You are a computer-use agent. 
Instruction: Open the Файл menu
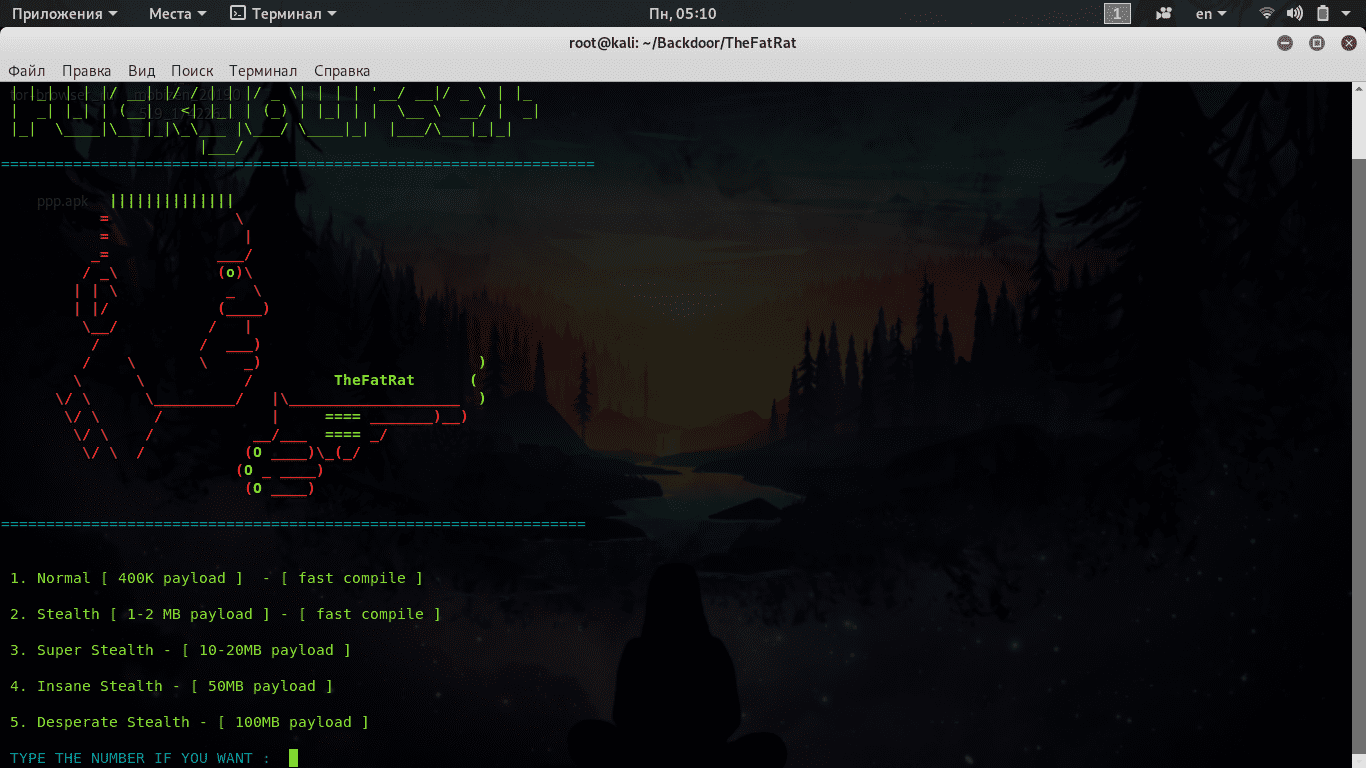click(27, 71)
